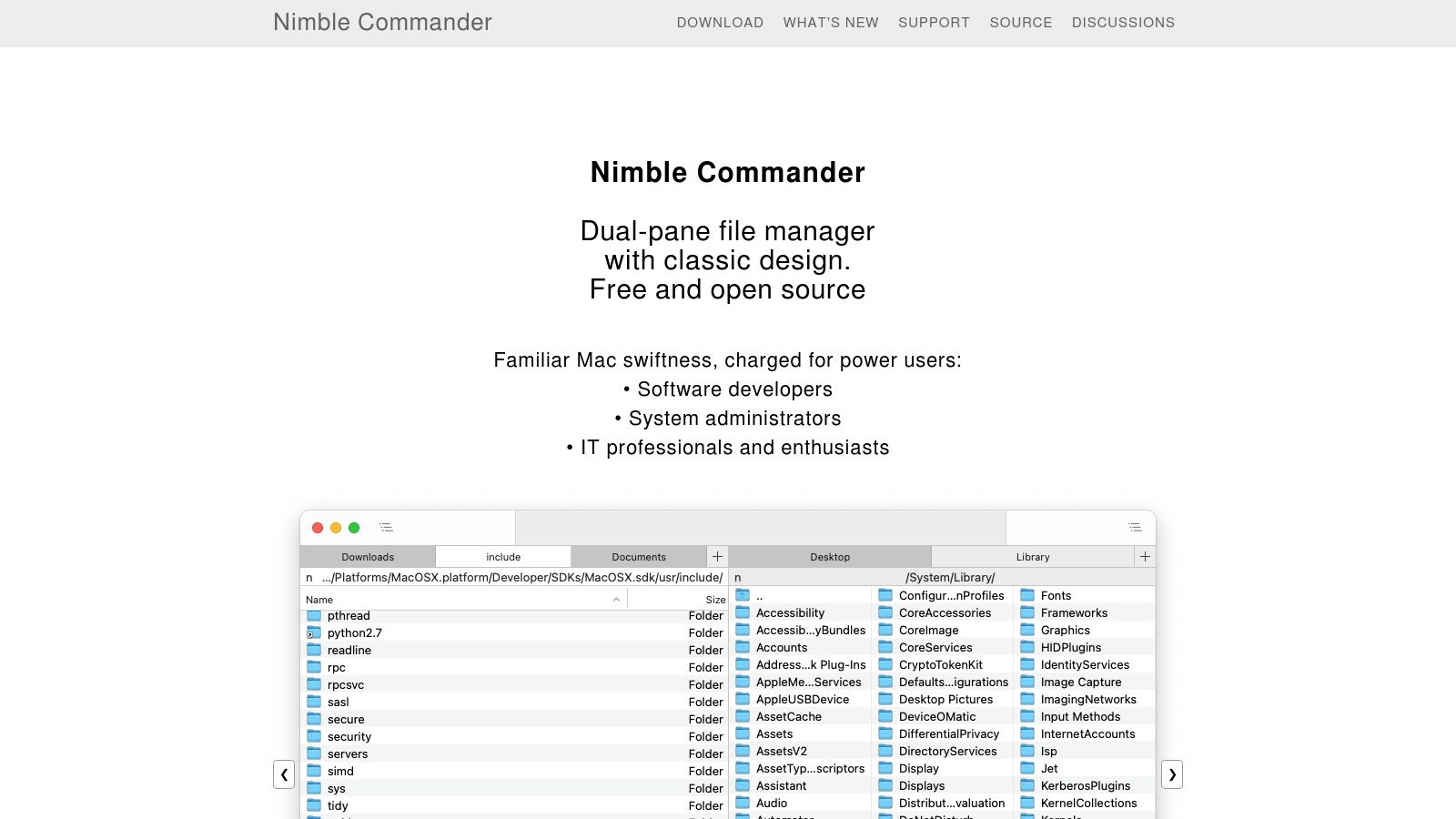The height and width of the screenshot is (819, 1456).
Task: Open the DISCUSSIONS link
Action: [1123, 23]
